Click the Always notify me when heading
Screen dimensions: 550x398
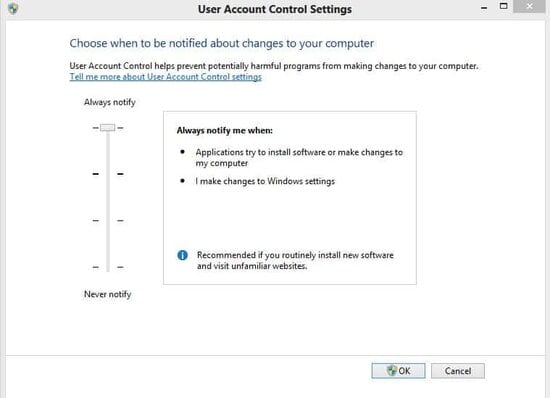(x=224, y=130)
